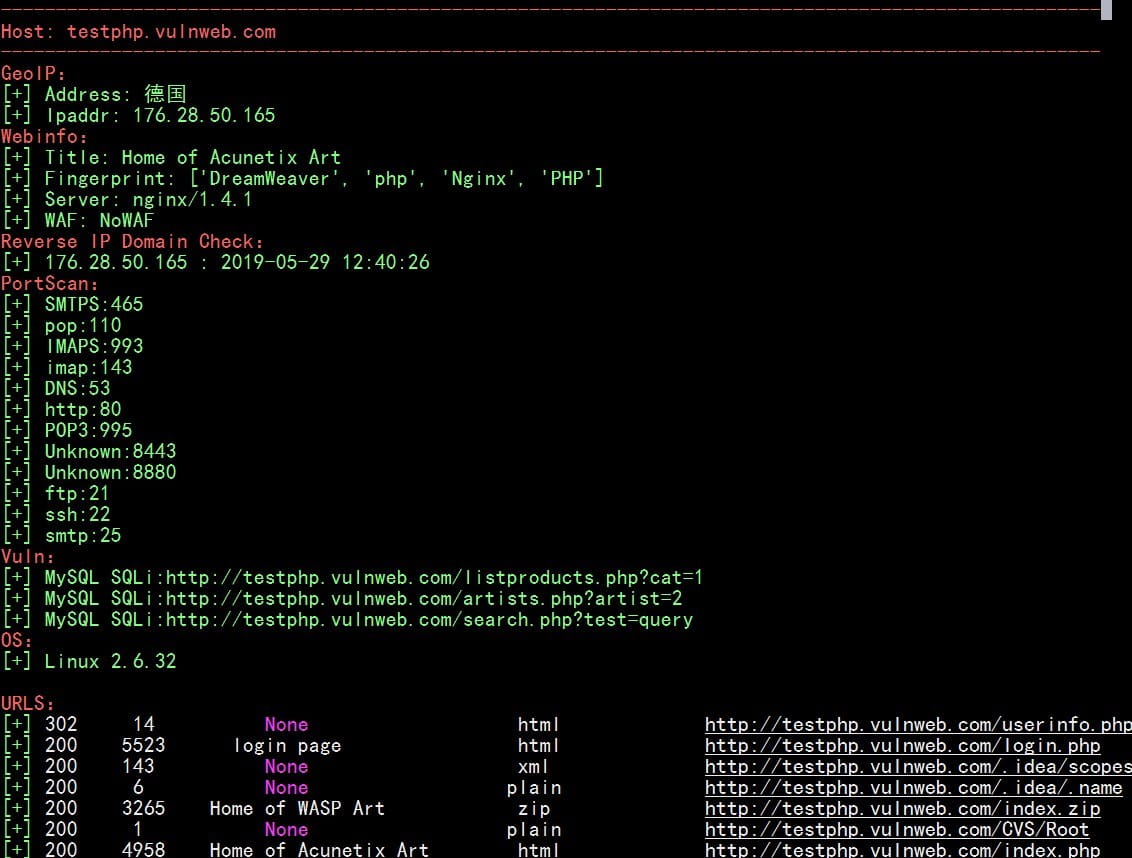Click the NoWAF status line
The height and width of the screenshot is (858, 1132).
pyautogui.click(x=90, y=220)
